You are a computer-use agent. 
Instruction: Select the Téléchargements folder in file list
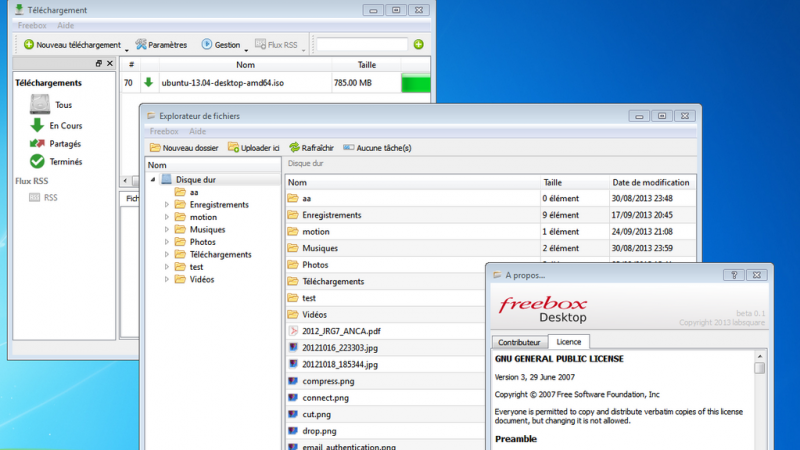(333, 281)
